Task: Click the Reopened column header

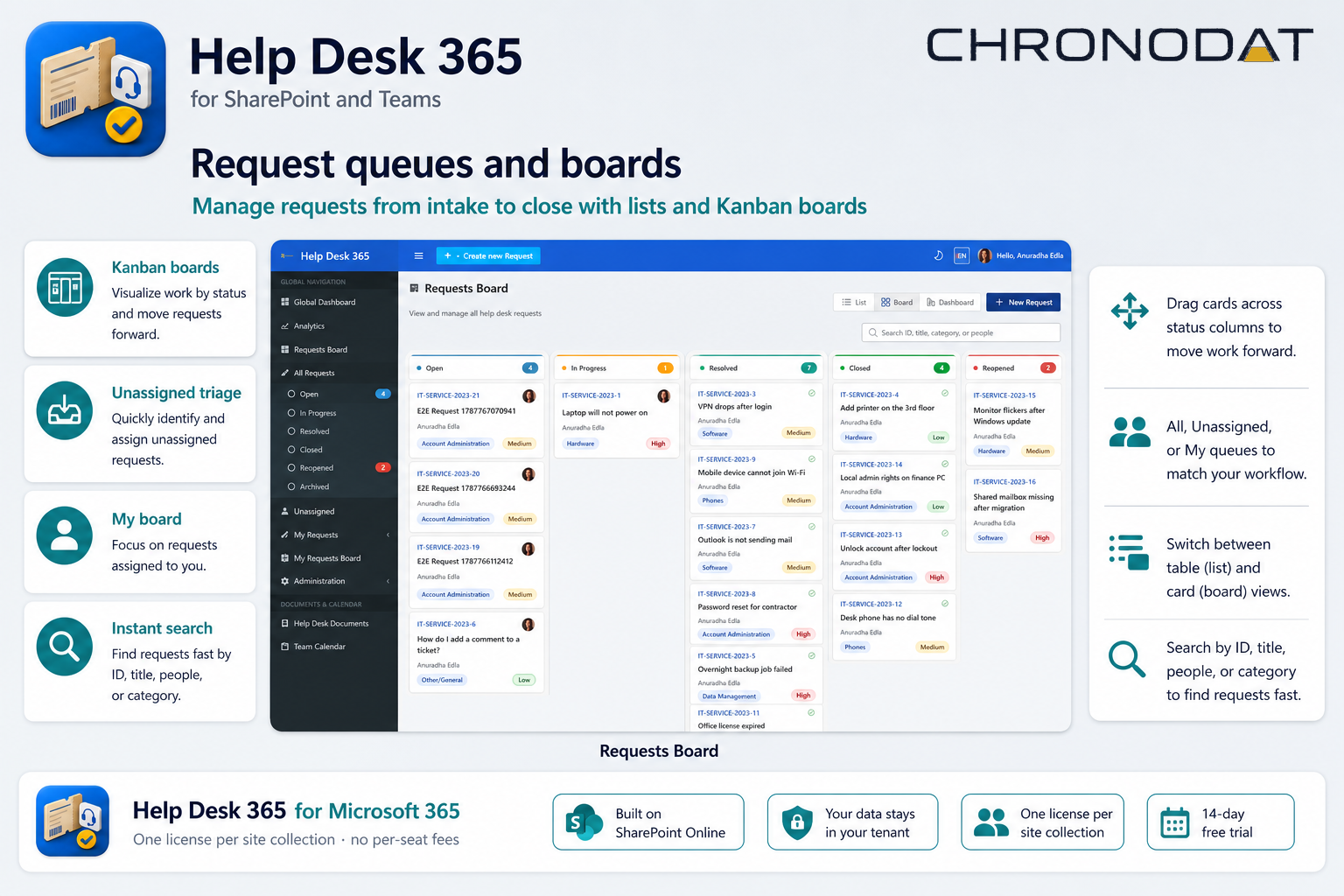Action: pyautogui.click(x=1013, y=368)
